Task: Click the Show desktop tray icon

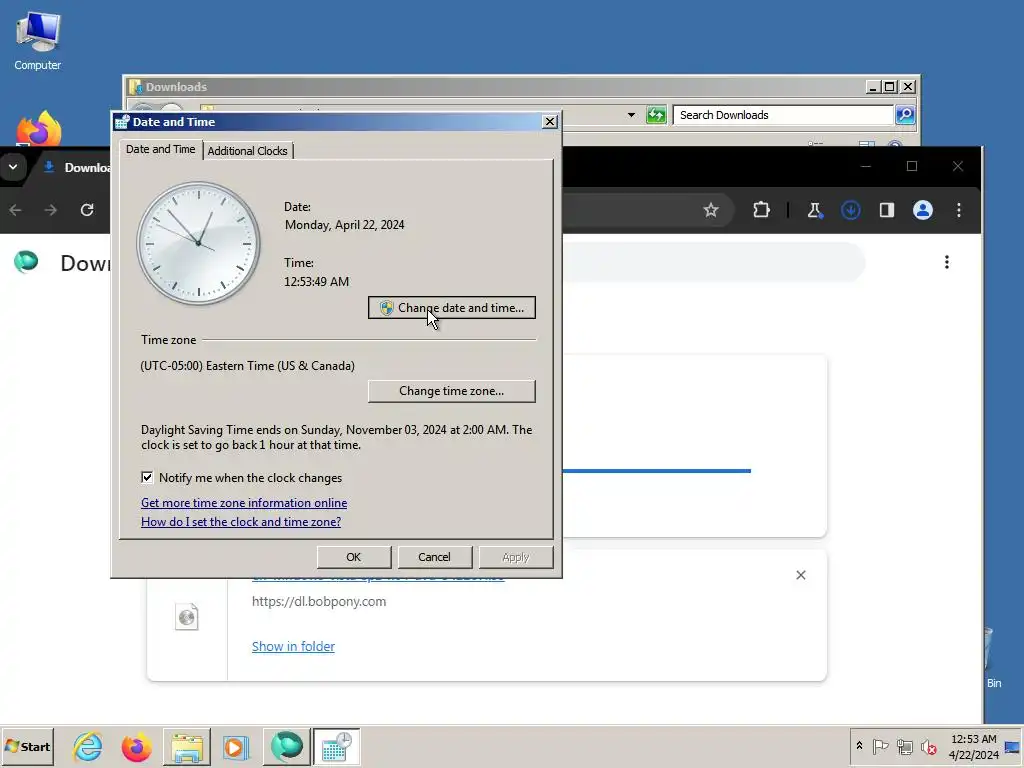Action: [1012, 746]
